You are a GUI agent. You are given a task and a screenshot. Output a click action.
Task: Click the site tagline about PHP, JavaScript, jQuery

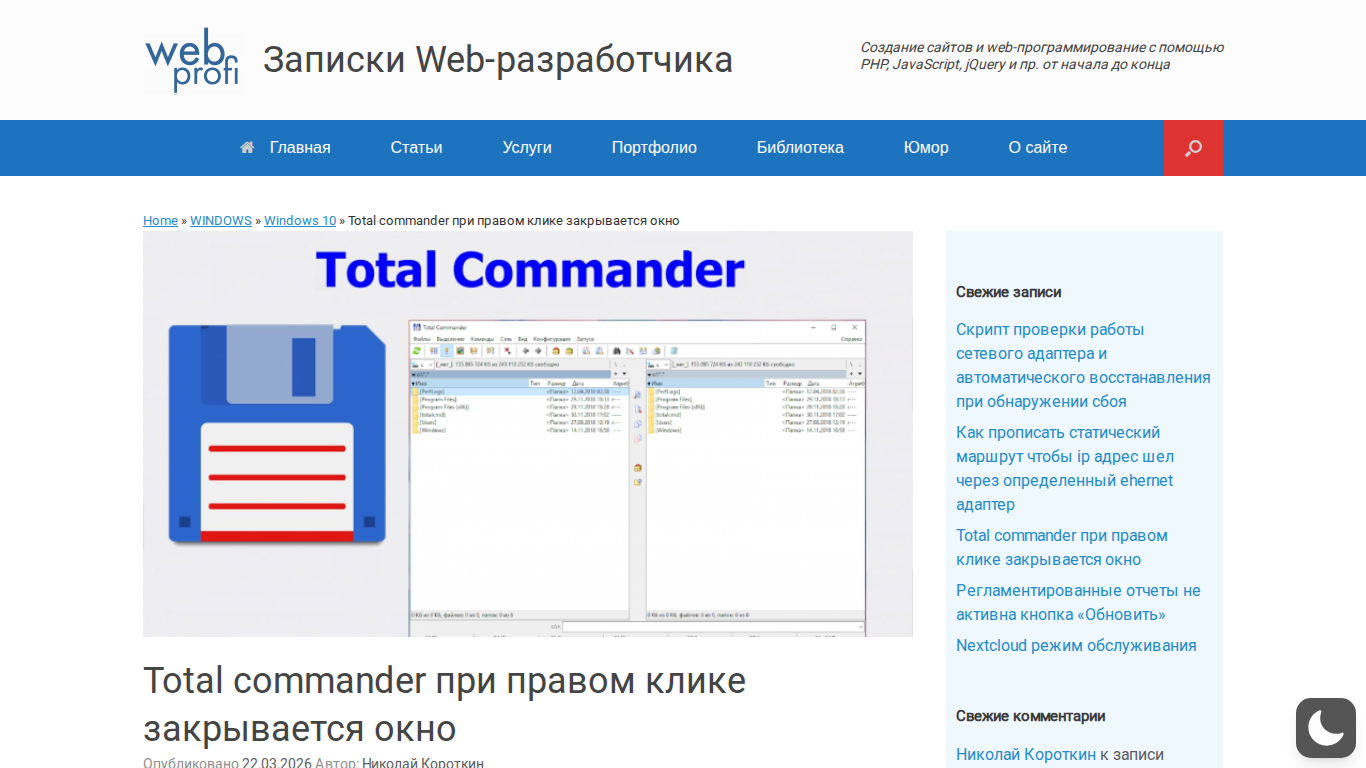tap(1042, 56)
